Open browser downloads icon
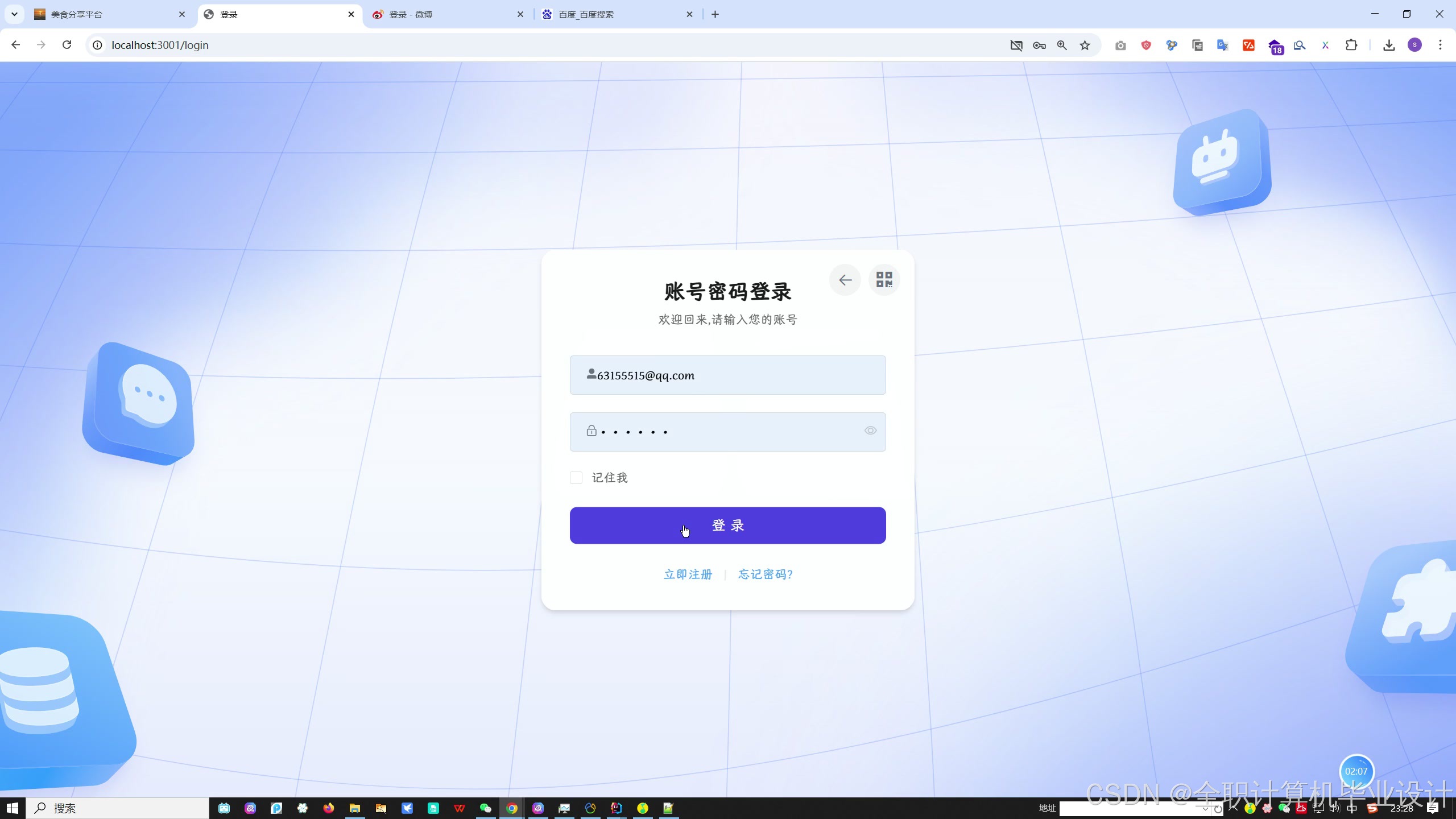 [1389, 45]
